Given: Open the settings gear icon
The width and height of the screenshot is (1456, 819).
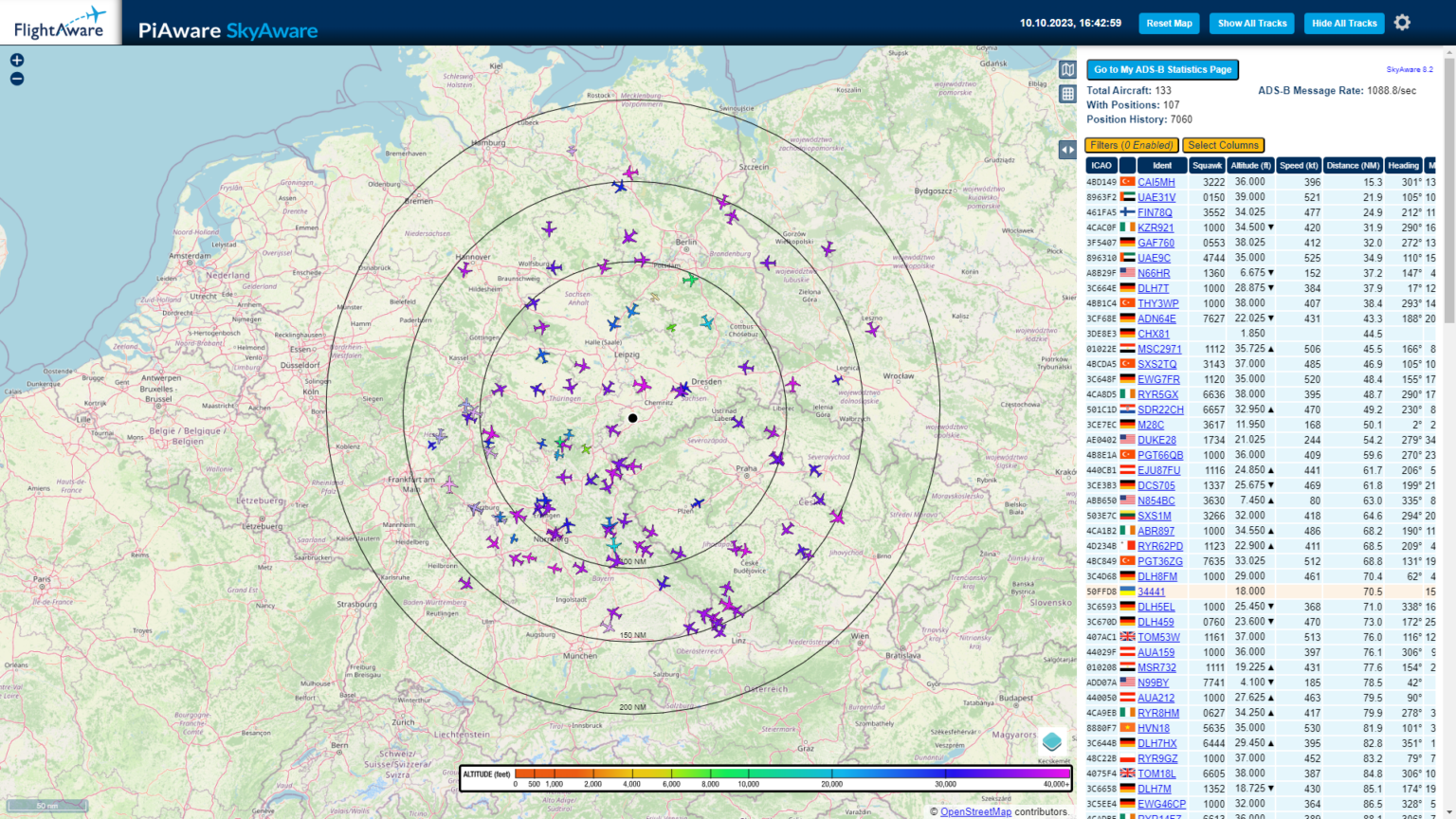Looking at the screenshot, I should point(1402,22).
